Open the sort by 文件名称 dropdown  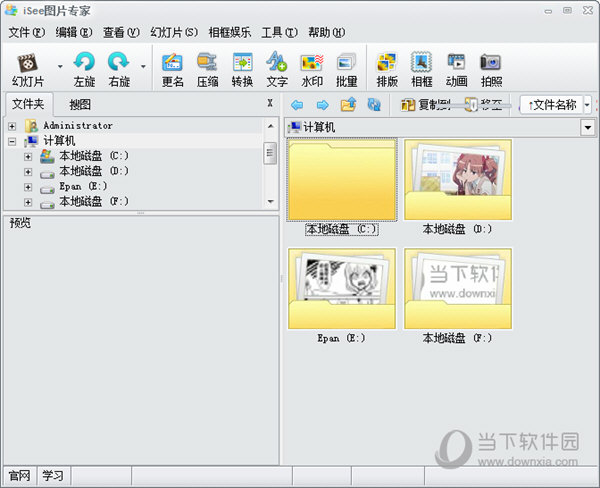pyautogui.click(x=587, y=104)
